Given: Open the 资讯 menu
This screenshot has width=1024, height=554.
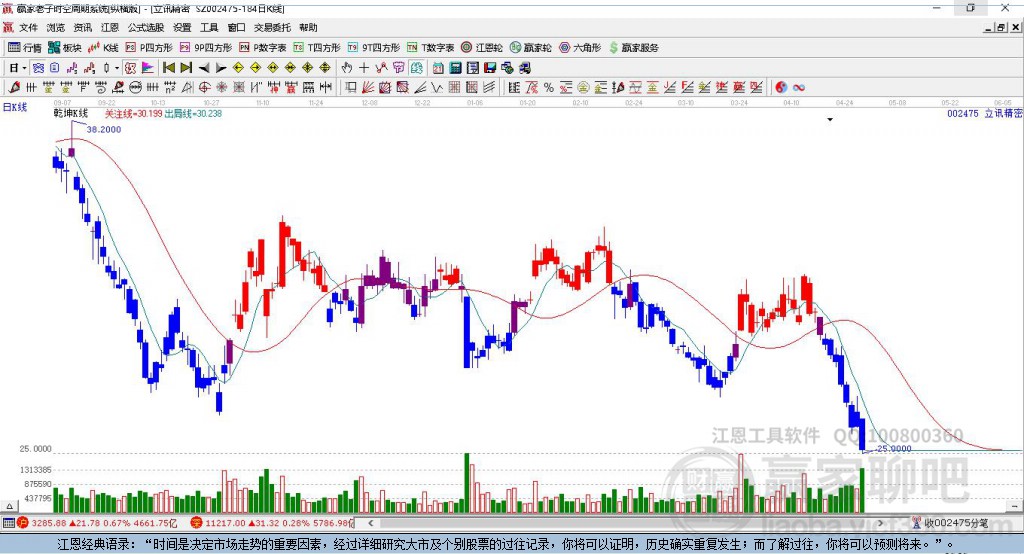Looking at the screenshot, I should (83, 27).
